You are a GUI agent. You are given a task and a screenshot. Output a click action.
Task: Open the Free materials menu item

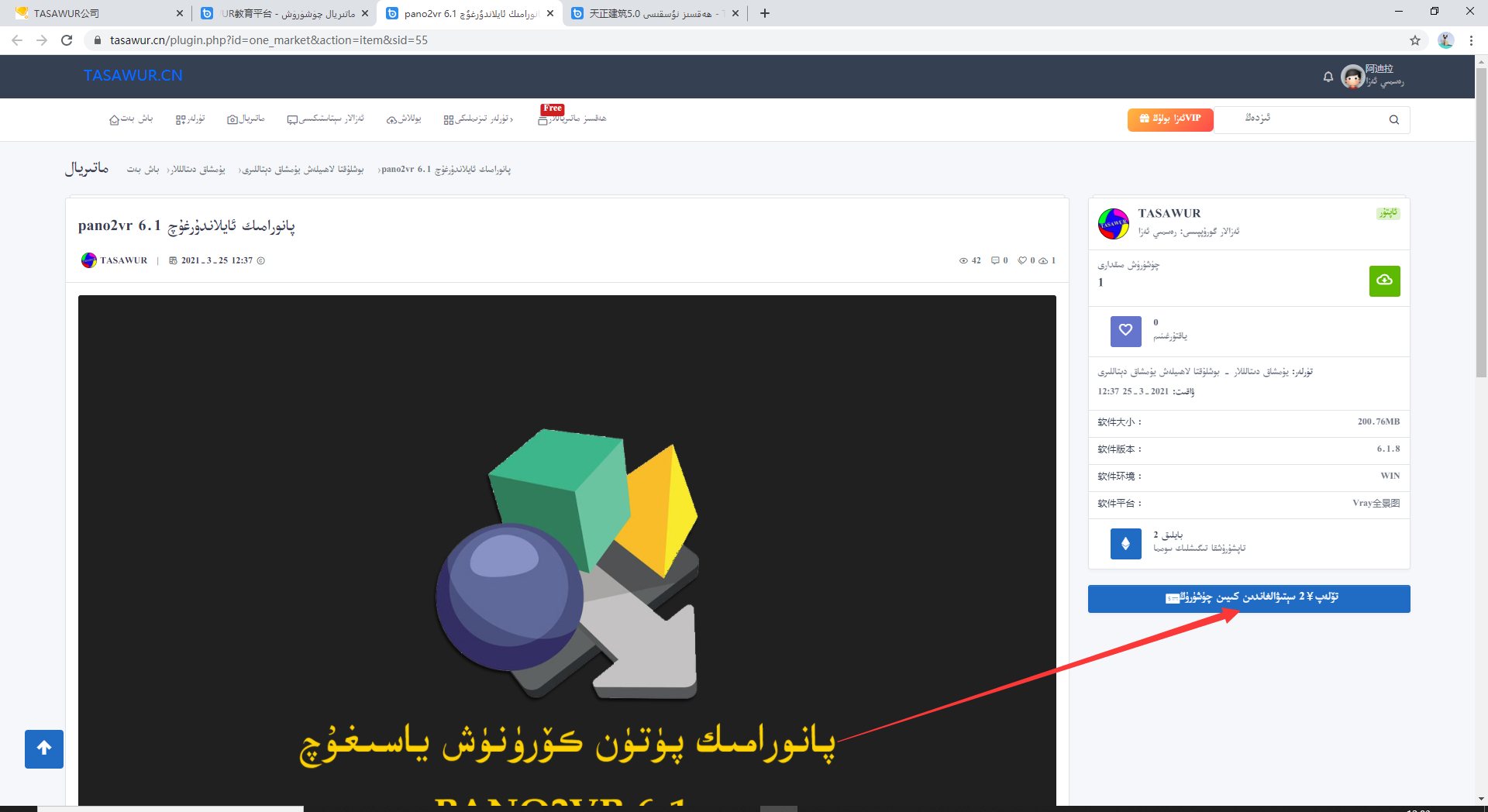click(x=573, y=119)
